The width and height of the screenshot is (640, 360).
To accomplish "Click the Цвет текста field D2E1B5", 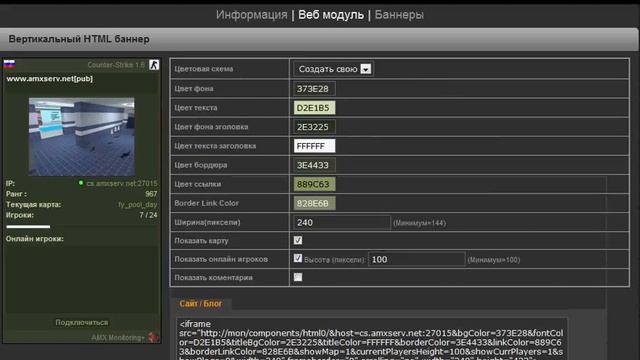I will pos(314,108).
